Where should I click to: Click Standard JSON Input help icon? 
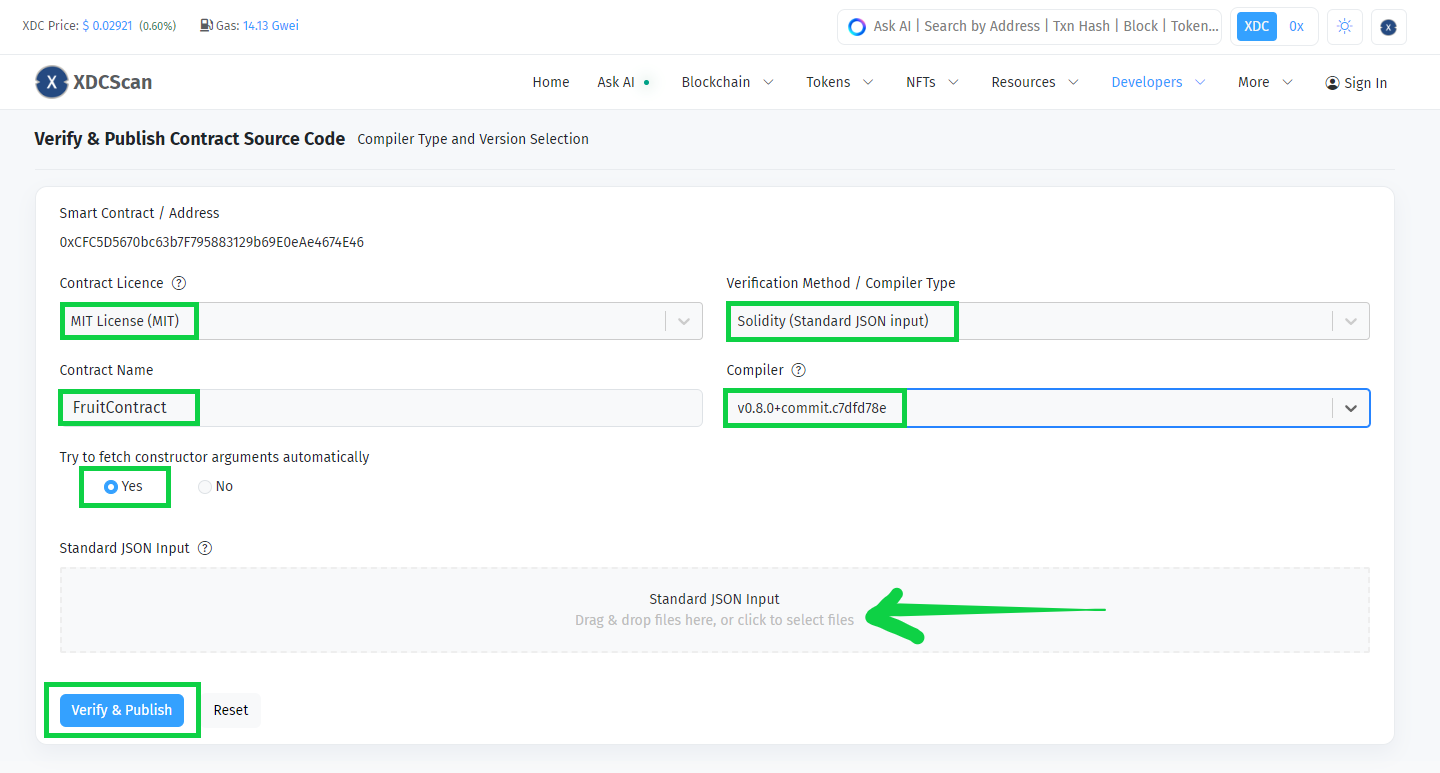pyautogui.click(x=205, y=548)
